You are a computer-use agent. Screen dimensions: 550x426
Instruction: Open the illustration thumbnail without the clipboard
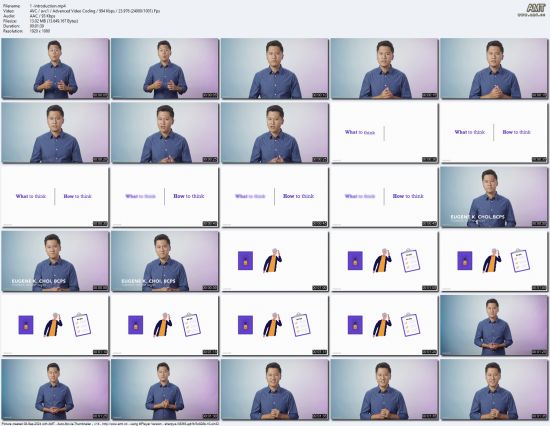tap(275, 261)
